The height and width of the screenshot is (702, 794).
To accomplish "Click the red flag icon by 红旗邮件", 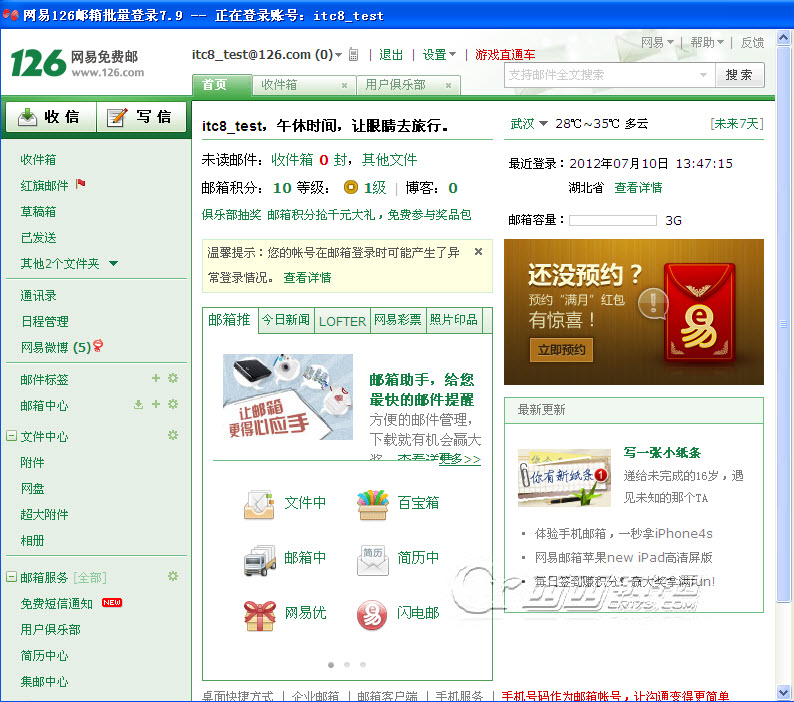I will click(81, 184).
